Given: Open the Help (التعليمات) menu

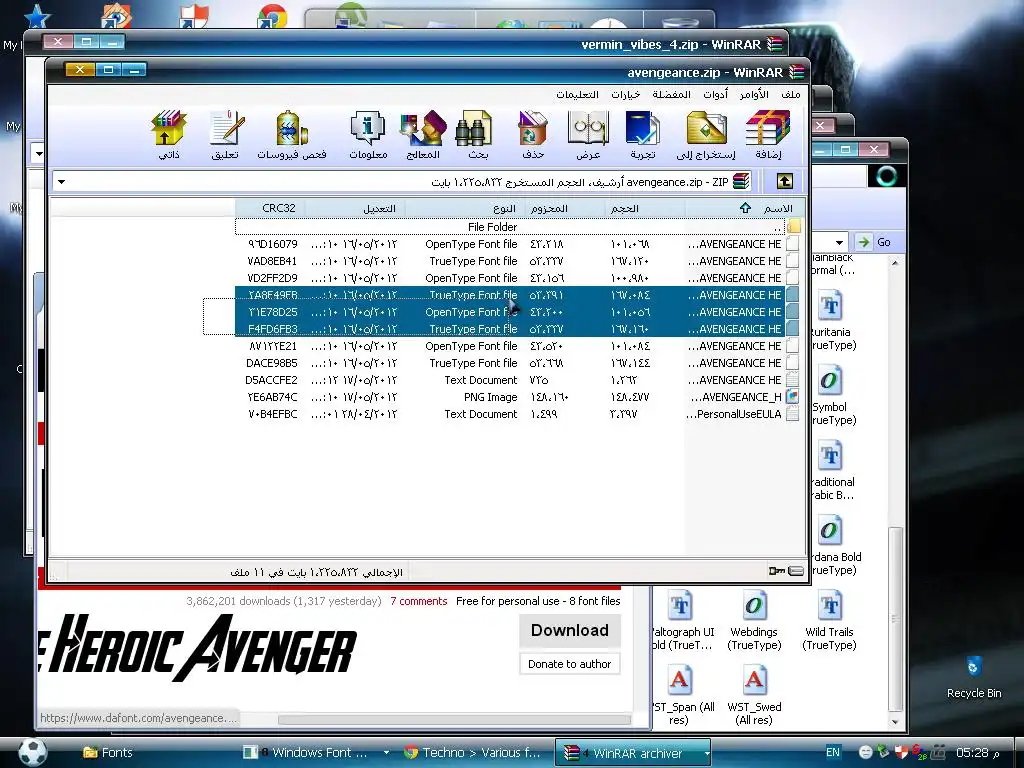Looking at the screenshot, I should coord(577,94).
